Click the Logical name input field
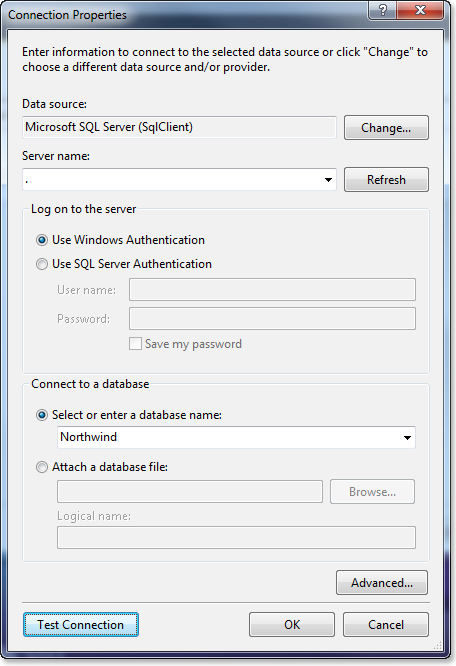 [x=236, y=538]
